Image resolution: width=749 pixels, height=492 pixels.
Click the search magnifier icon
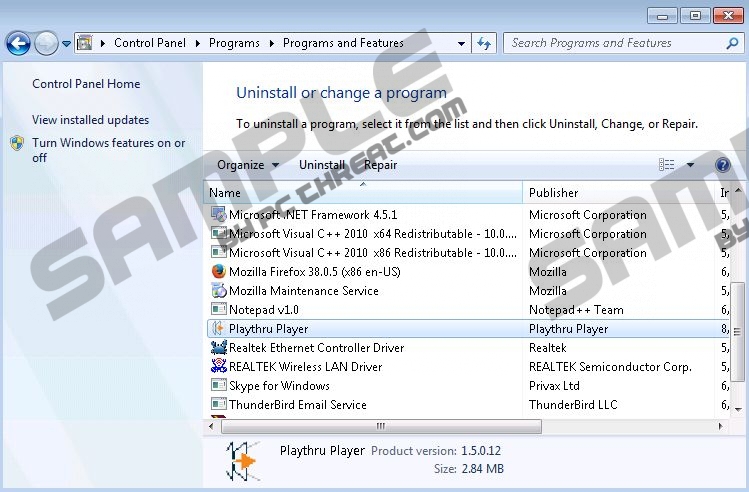coord(731,43)
